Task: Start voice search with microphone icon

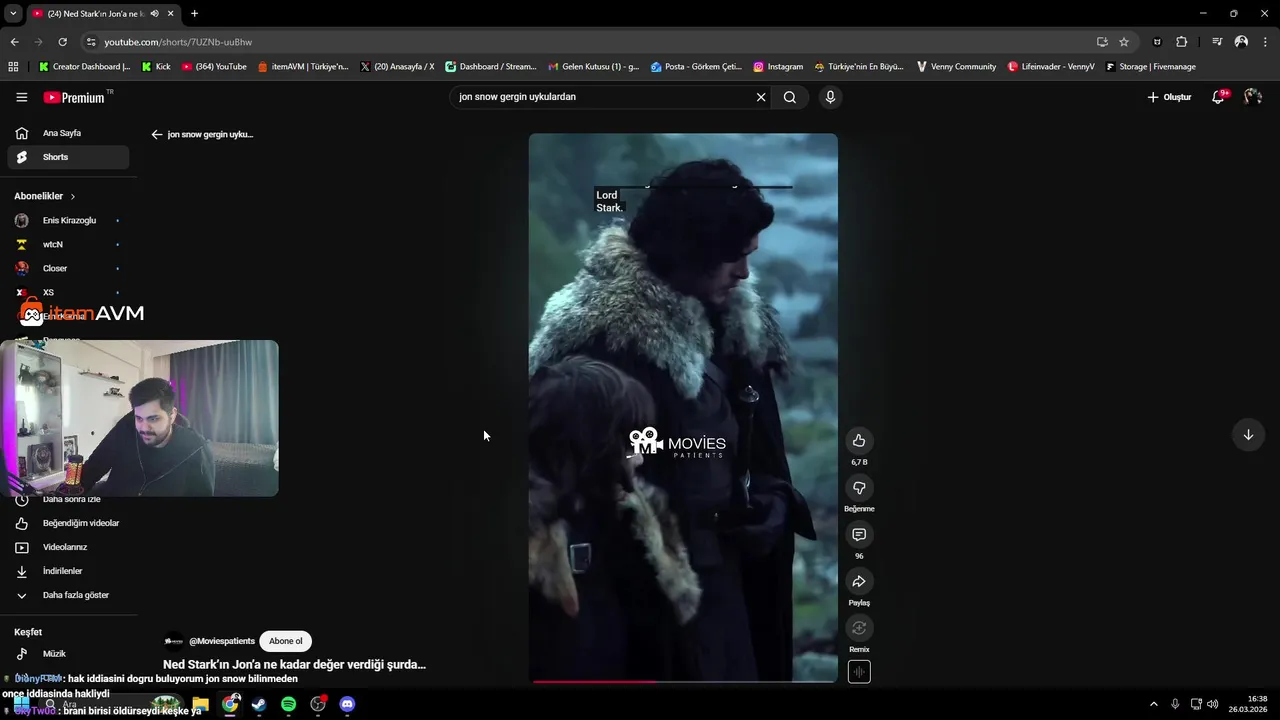Action: pyautogui.click(x=829, y=97)
